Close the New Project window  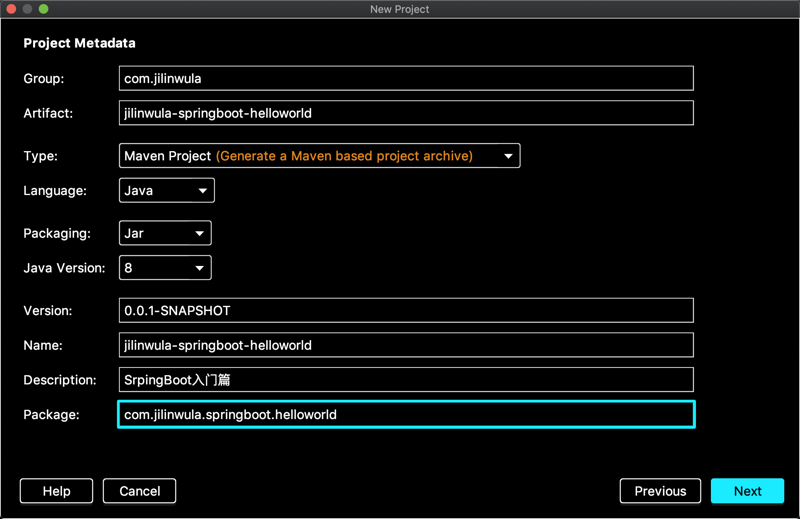pyautogui.click(x=11, y=9)
